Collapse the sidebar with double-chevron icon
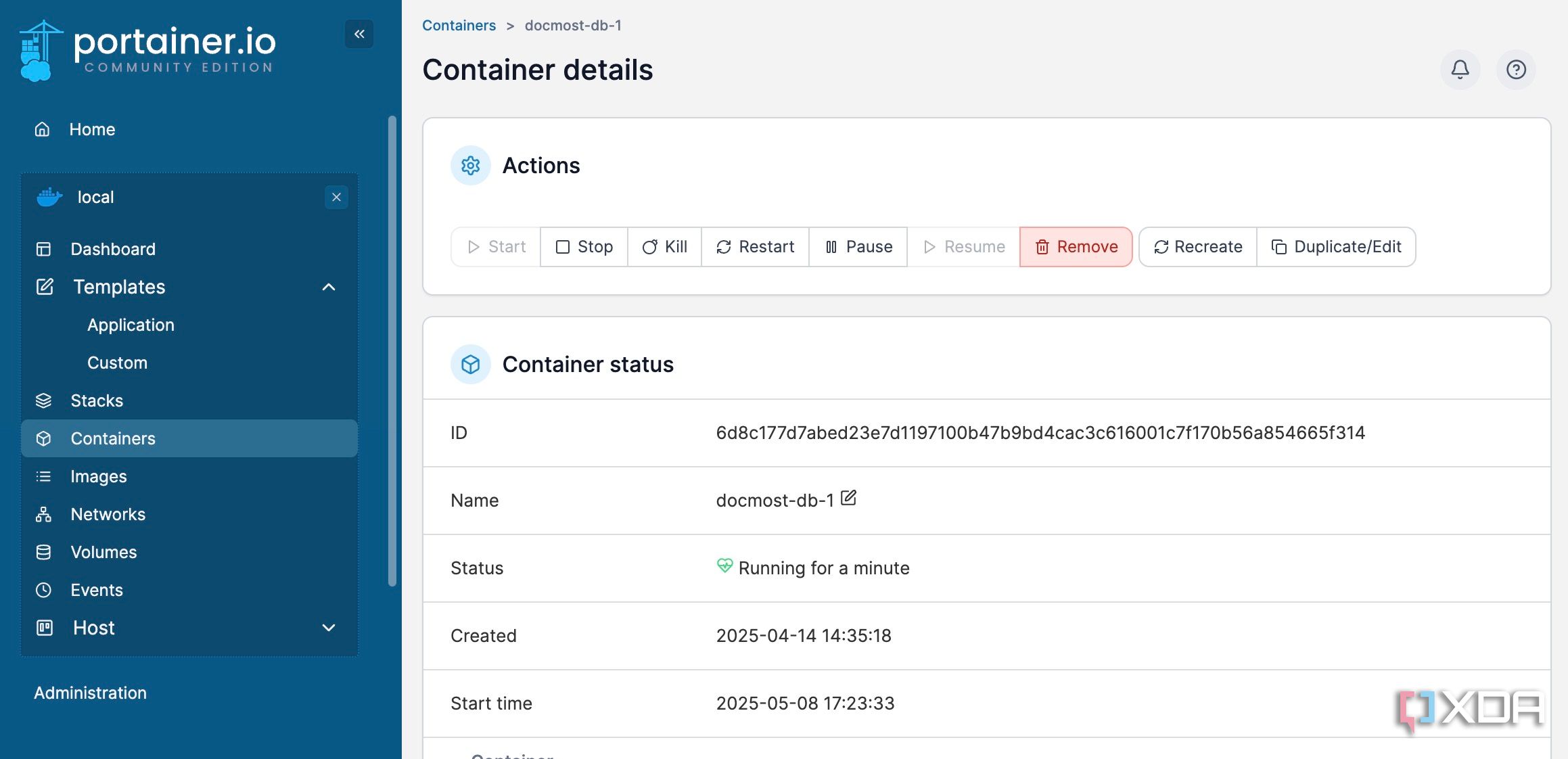 359,34
